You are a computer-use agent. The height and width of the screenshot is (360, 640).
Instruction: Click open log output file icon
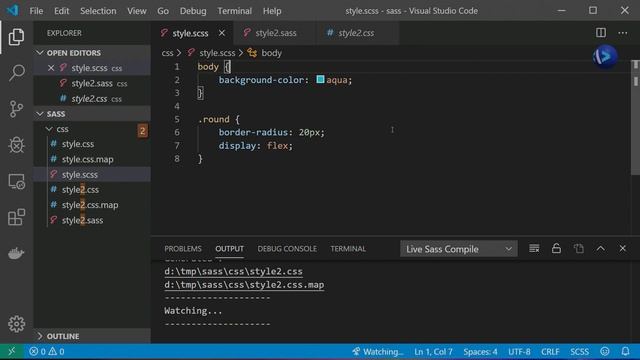pos(578,249)
